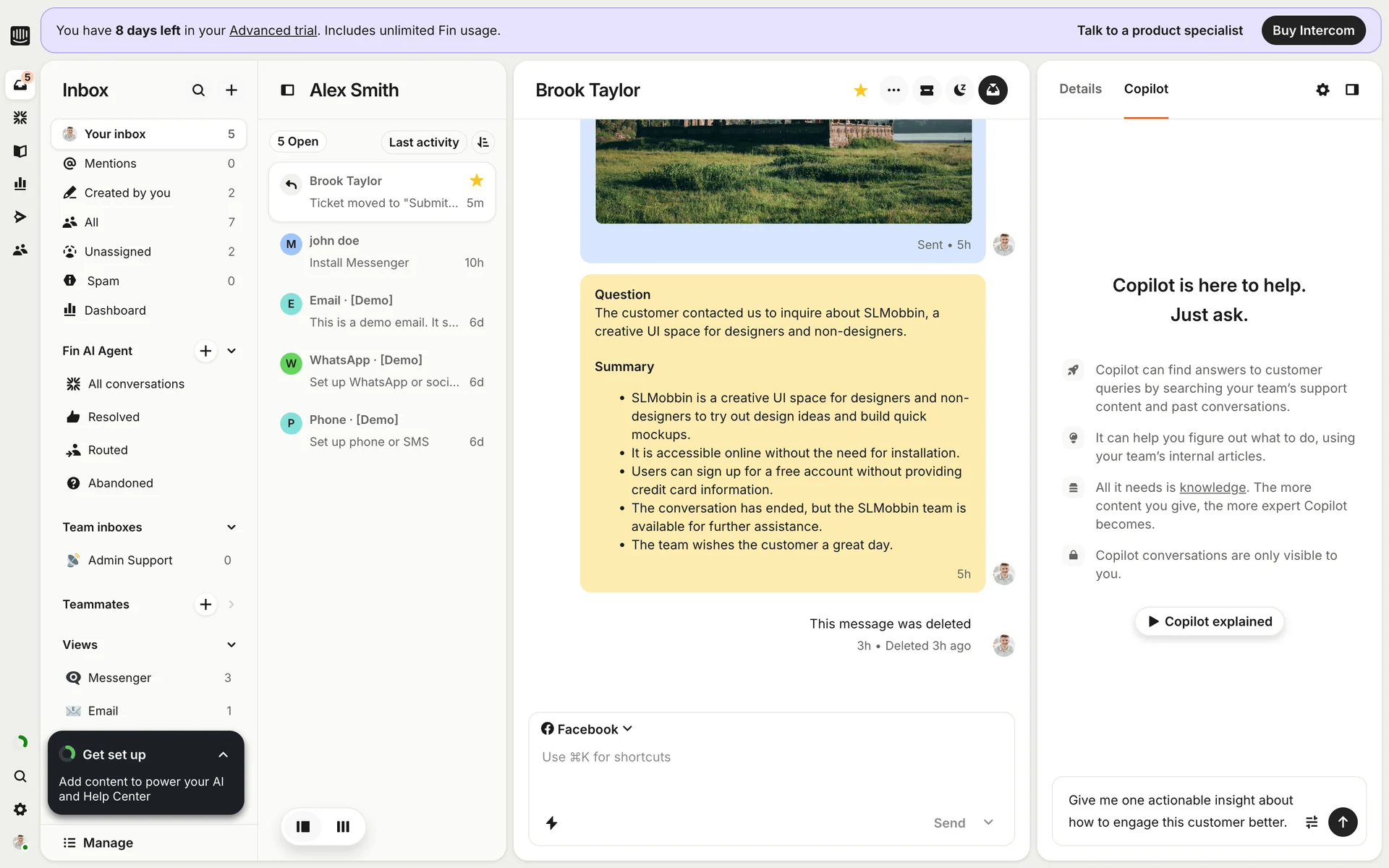Click the Copilot send arrow button
The width and height of the screenshot is (1389, 868).
point(1343,822)
